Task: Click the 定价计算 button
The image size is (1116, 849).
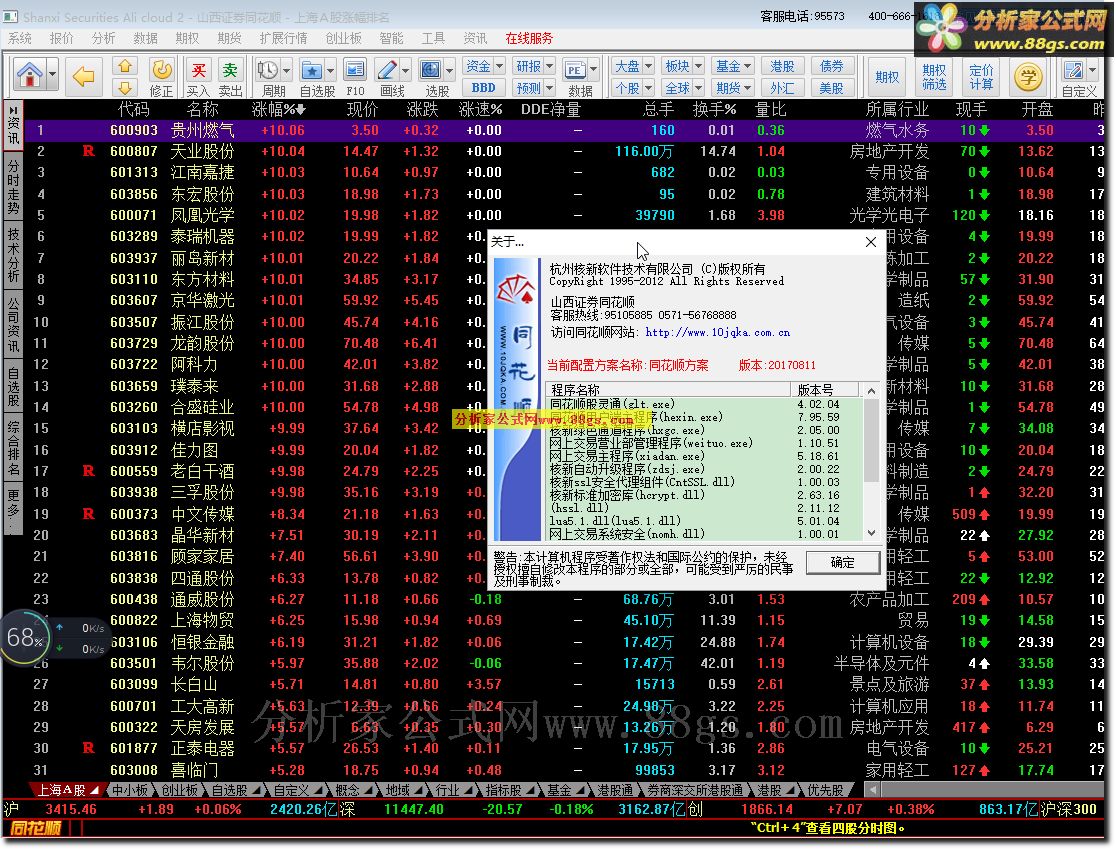Action: 981,77
